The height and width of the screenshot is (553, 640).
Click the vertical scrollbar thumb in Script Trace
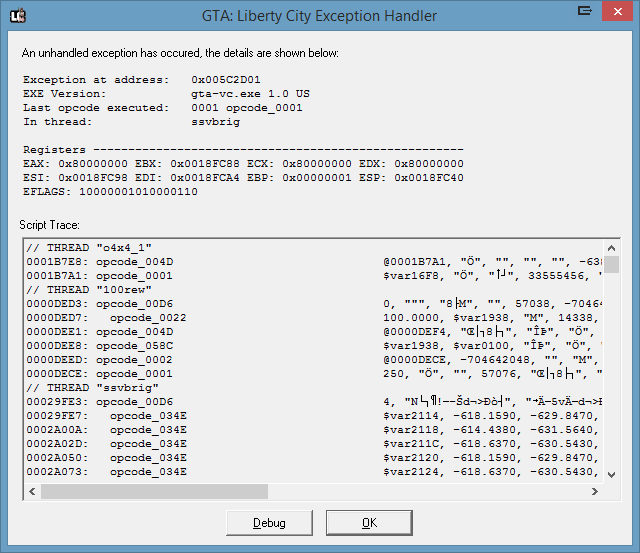pos(610,264)
